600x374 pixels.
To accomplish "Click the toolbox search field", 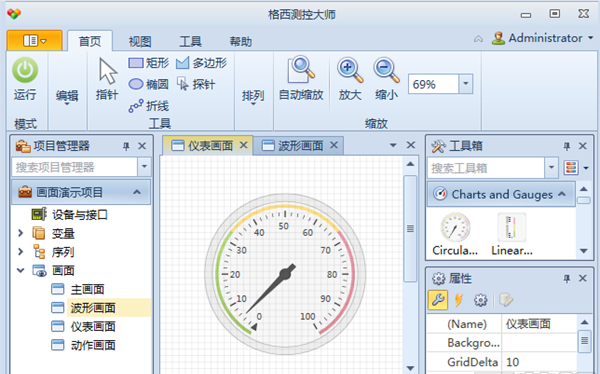I will (486, 168).
